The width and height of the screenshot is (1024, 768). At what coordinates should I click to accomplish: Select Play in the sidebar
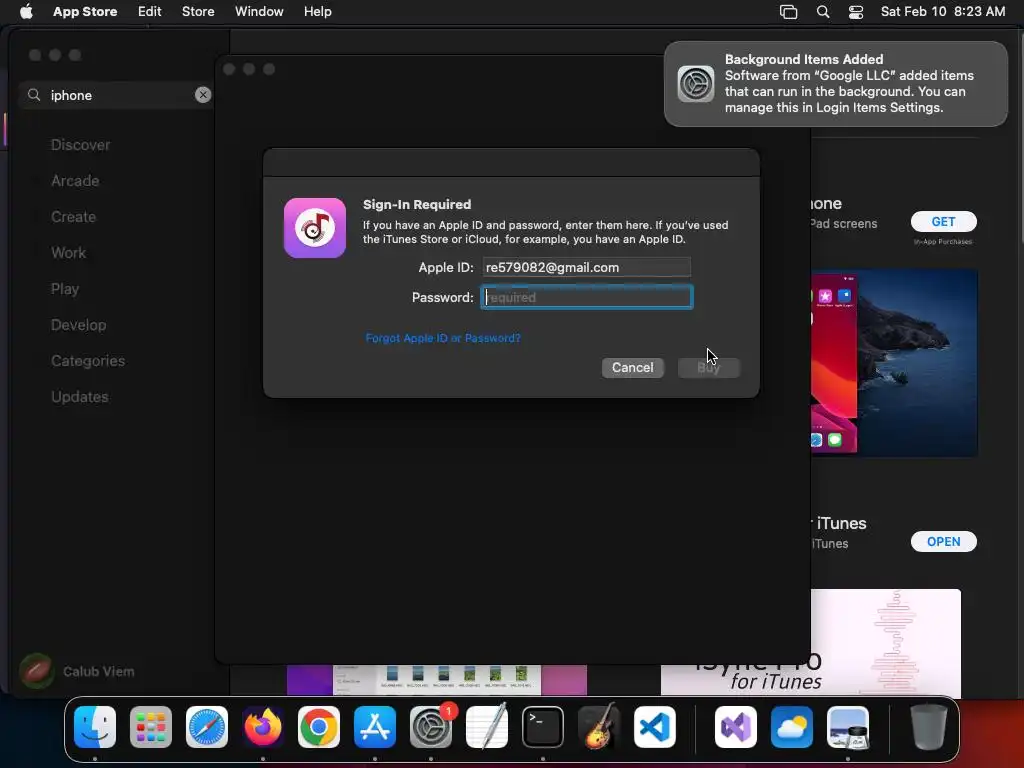65,289
